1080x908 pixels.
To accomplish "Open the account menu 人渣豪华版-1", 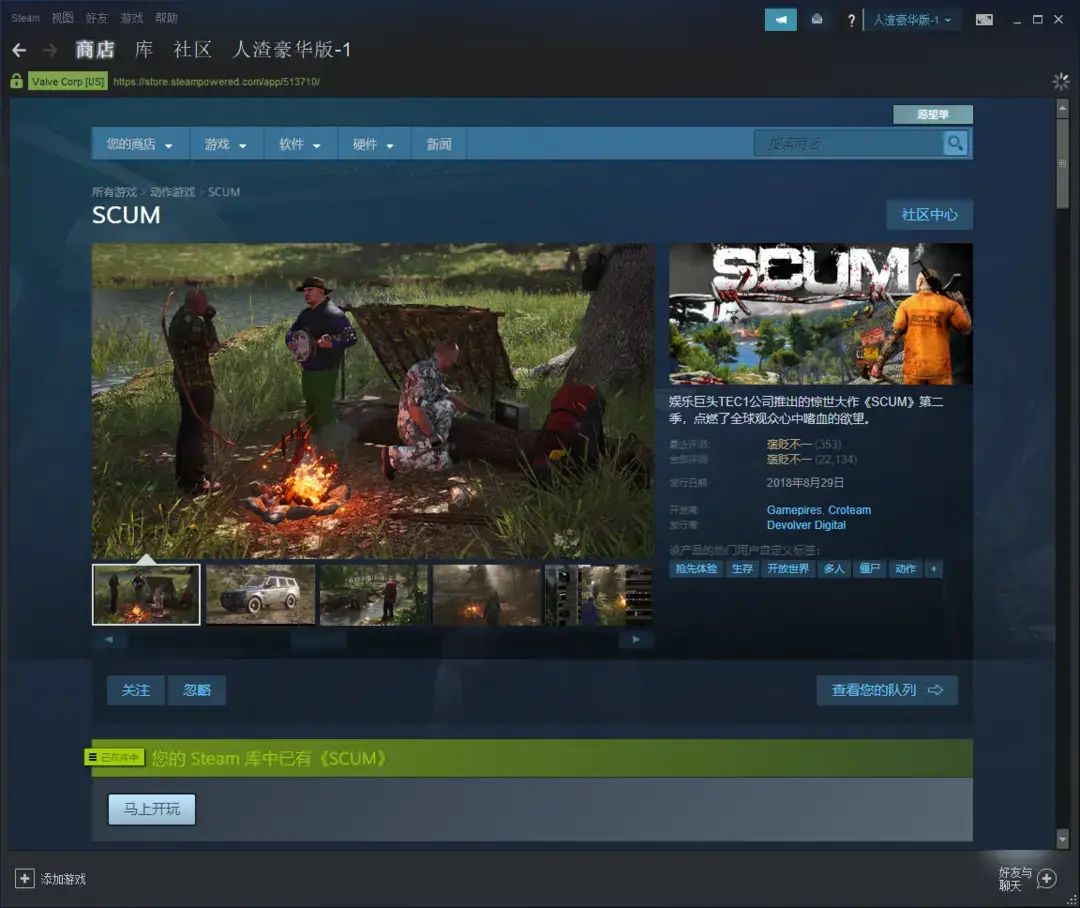I will pos(912,20).
